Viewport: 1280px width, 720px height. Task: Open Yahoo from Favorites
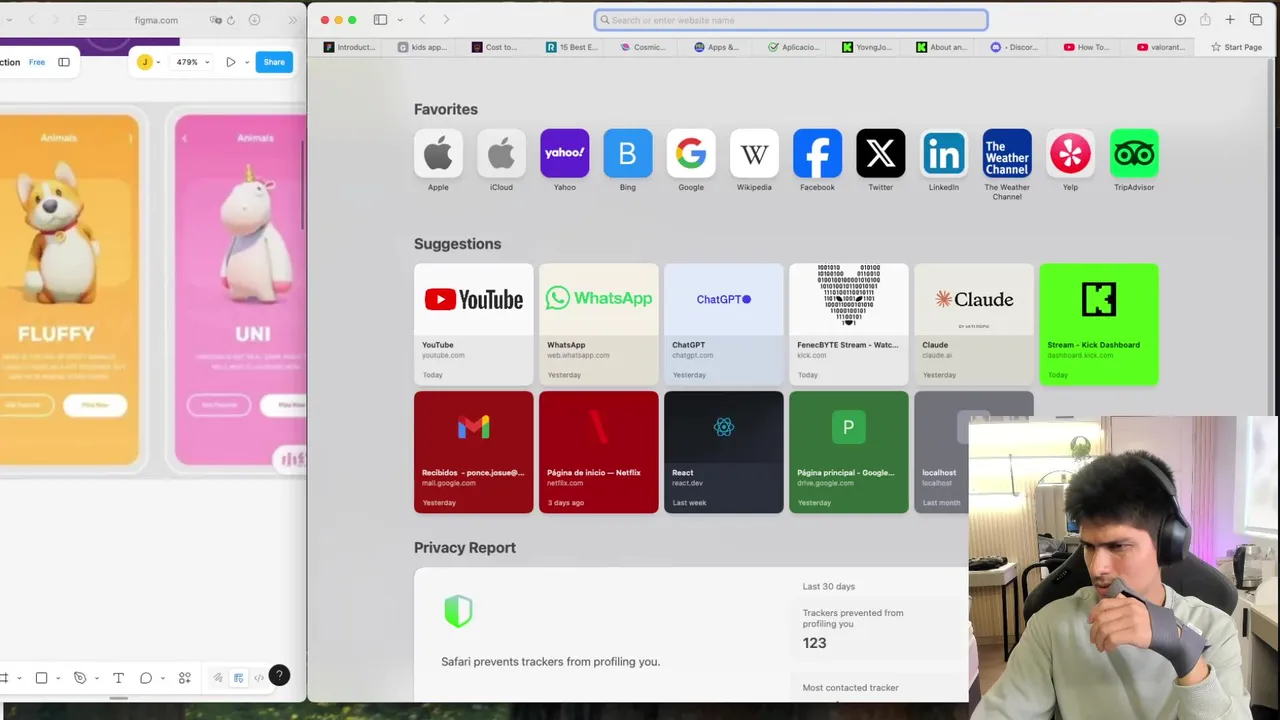pyautogui.click(x=565, y=153)
